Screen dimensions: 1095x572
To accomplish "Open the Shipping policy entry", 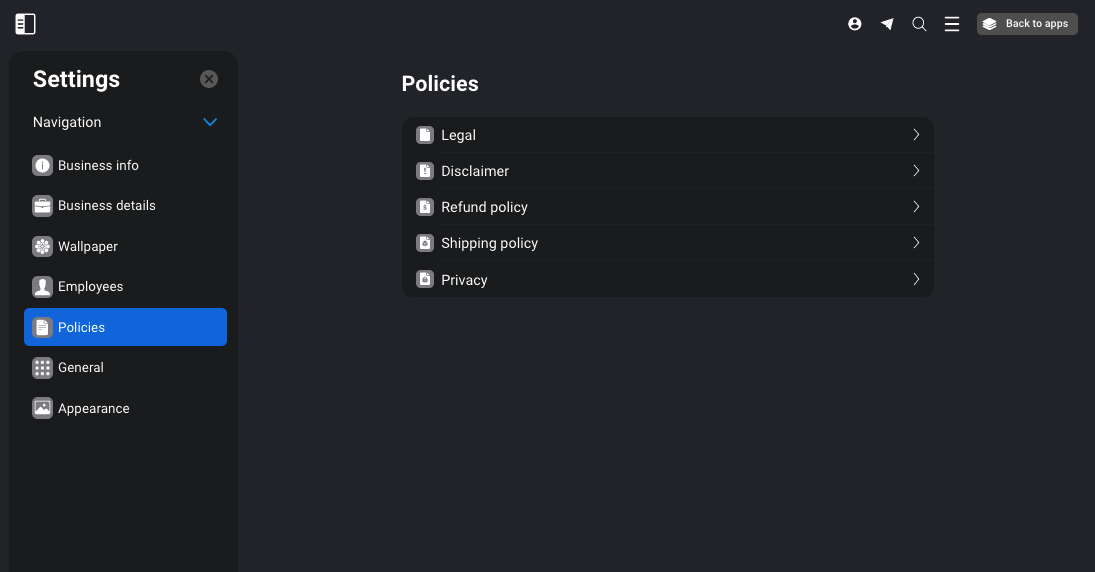I will pos(668,243).
